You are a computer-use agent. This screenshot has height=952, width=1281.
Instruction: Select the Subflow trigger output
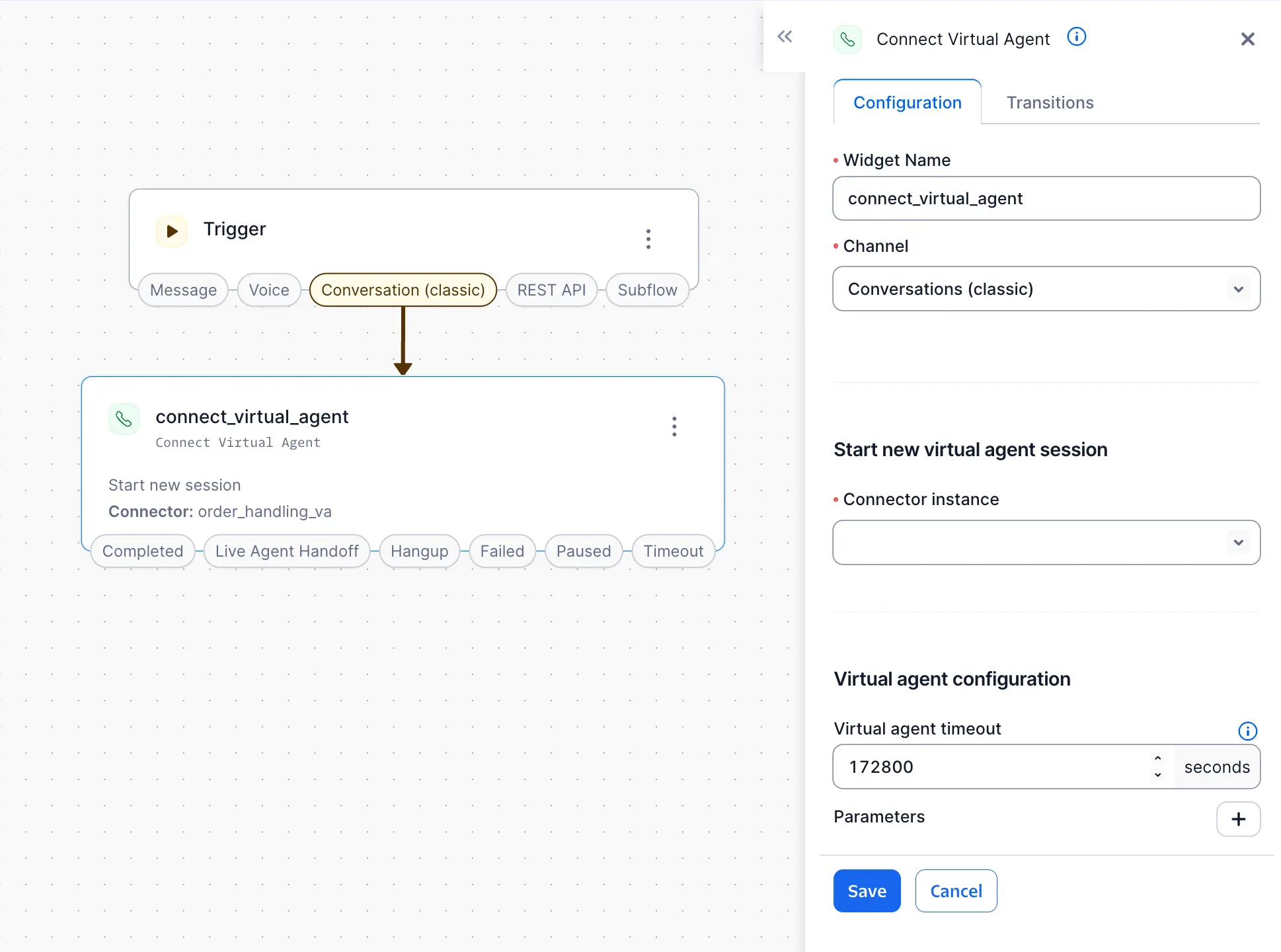click(x=647, y=290)
